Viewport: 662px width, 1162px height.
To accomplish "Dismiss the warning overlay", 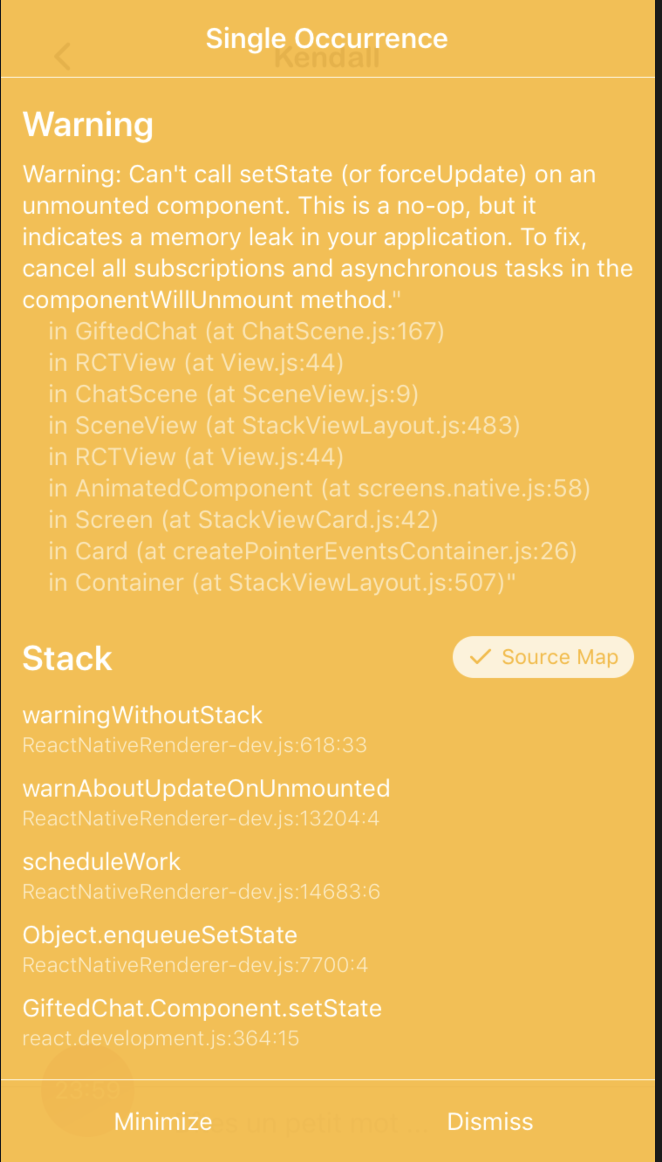I will click(490, 1121).
